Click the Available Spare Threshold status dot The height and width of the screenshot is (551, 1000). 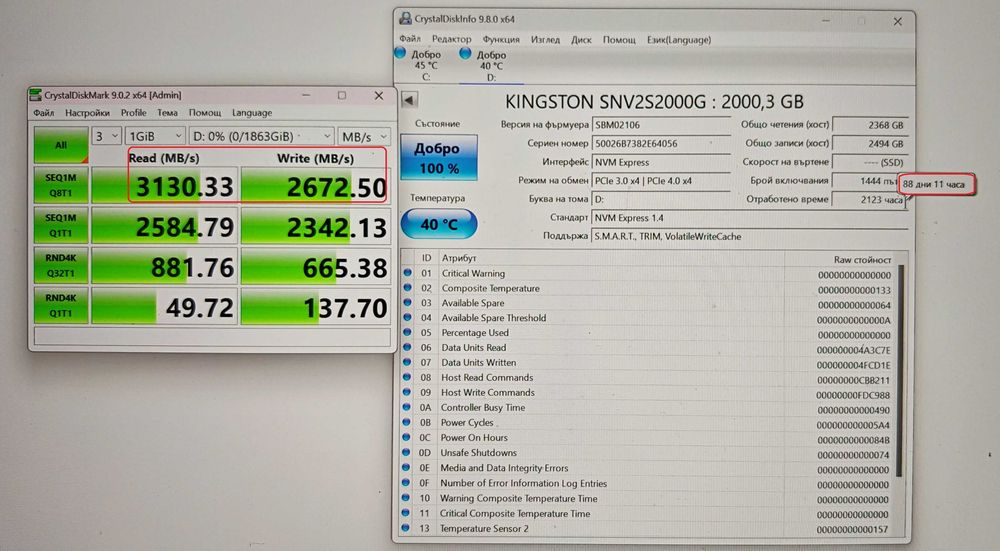pyautogui.click(x=408, y=318)
